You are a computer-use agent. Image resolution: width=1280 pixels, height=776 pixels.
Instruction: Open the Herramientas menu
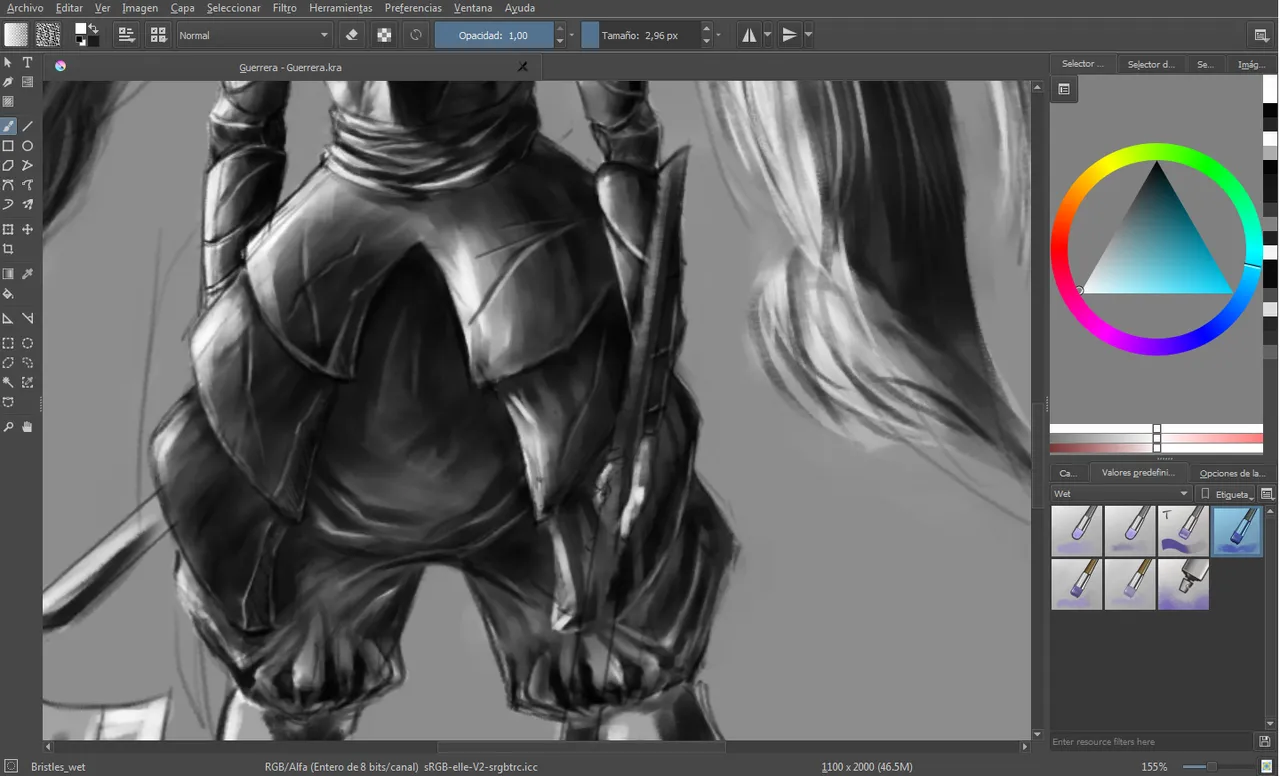coord(340,8)
